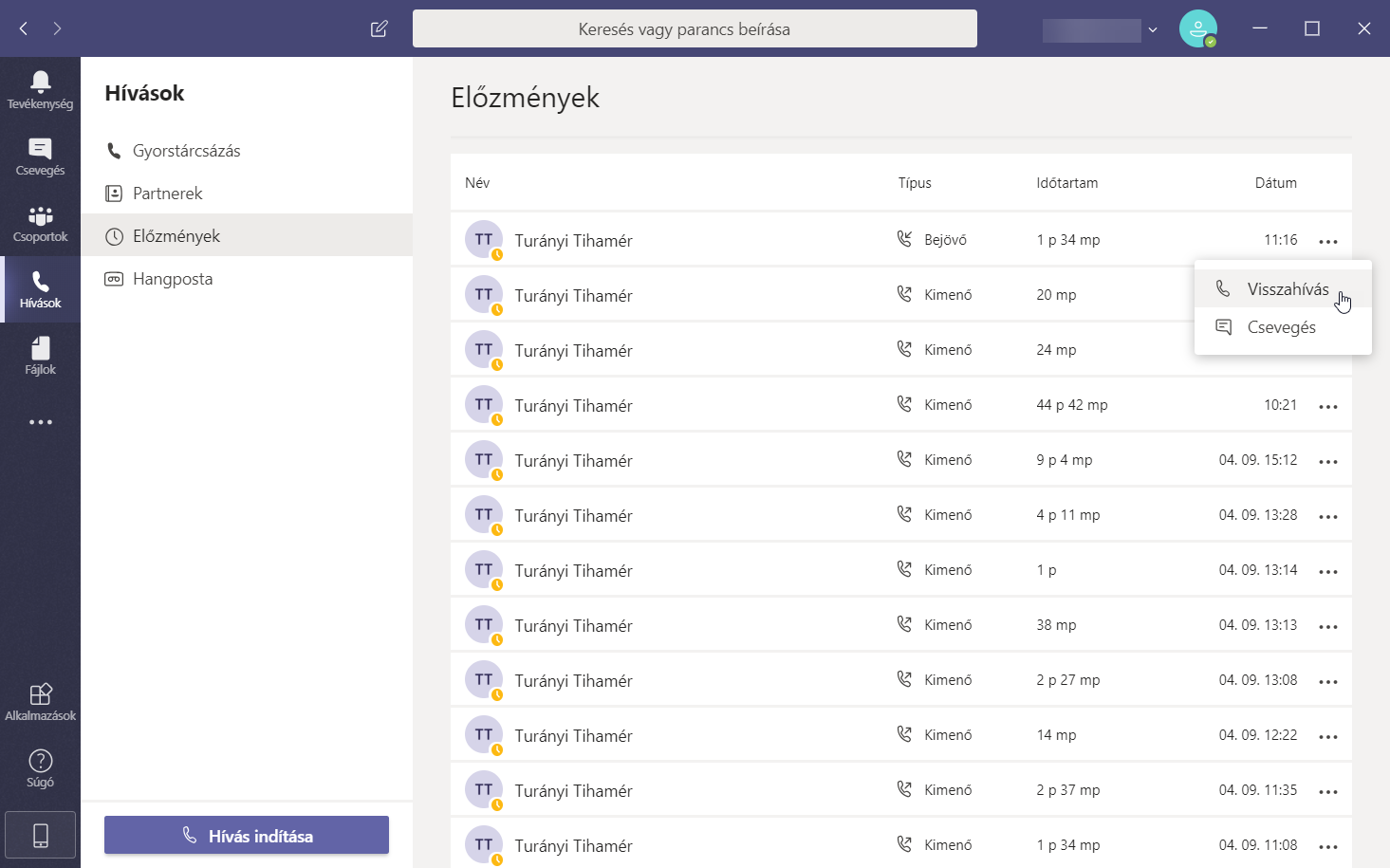This screenshot has width=1390, height=868.
Task: Open the Hangposta voicemail section
Action: click(172, 279)
